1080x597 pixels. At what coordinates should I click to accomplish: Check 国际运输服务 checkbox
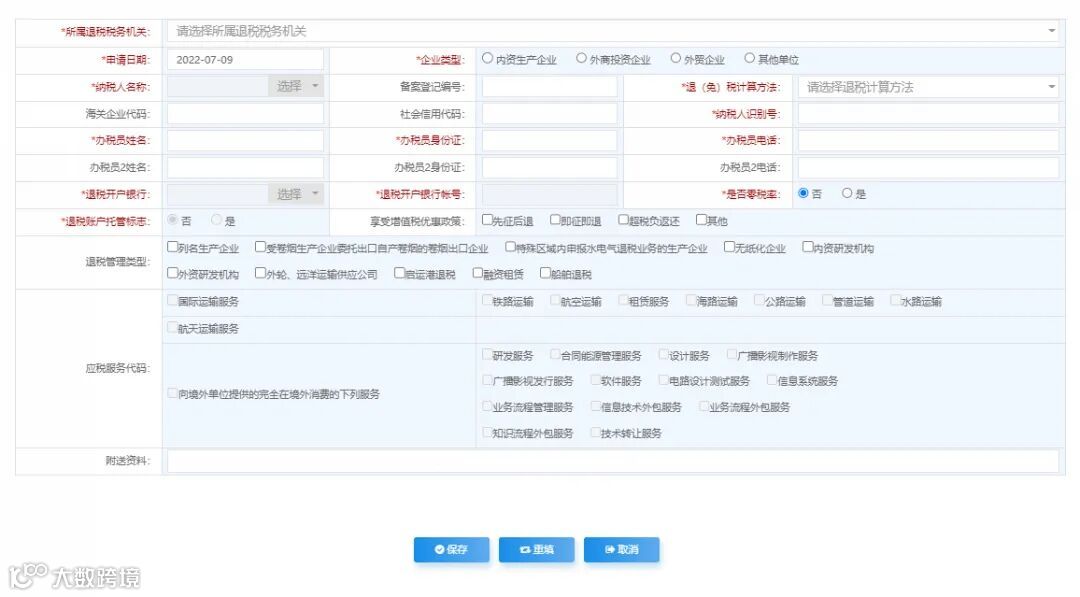(x=173, y=300)
